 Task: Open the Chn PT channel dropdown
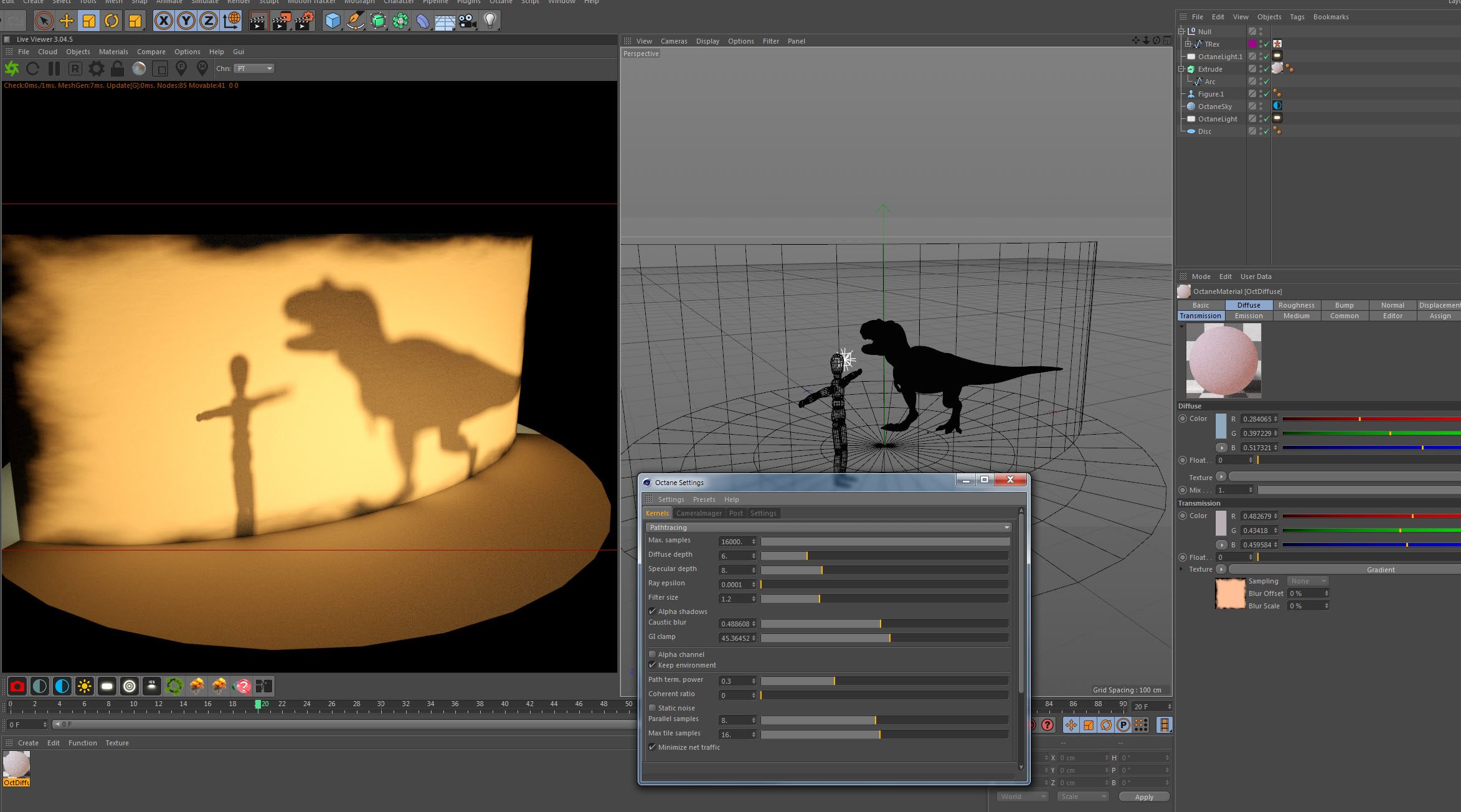254,68
